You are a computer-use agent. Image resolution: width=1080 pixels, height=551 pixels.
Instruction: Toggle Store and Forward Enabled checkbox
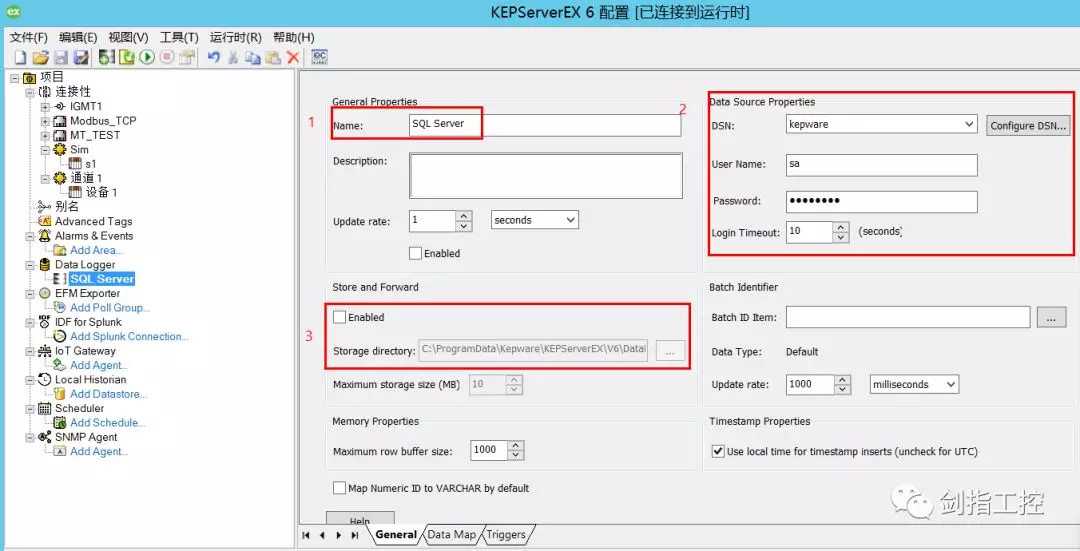340,318
